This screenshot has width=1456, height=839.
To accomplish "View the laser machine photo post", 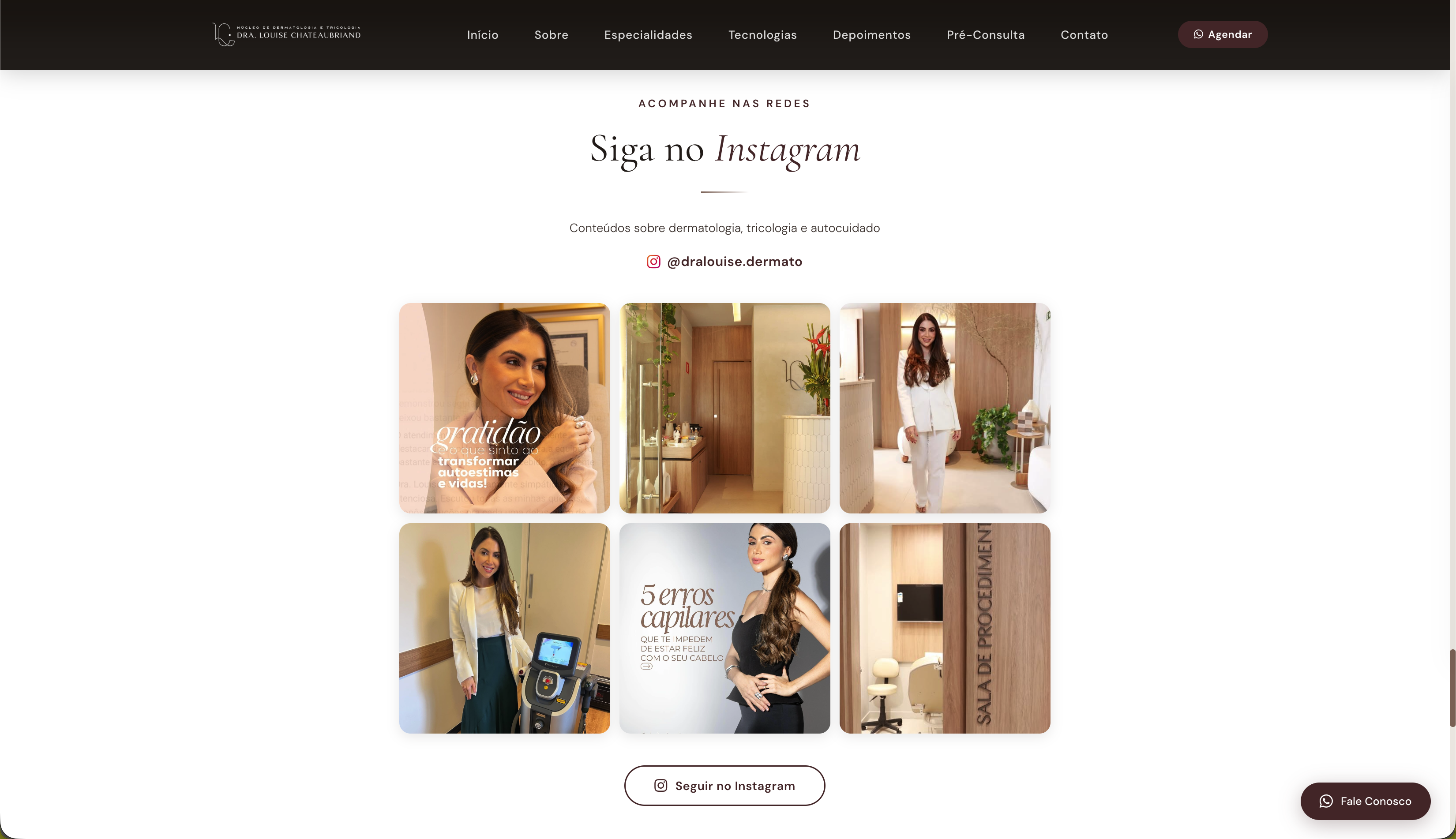I will click(x=505, y=628).
